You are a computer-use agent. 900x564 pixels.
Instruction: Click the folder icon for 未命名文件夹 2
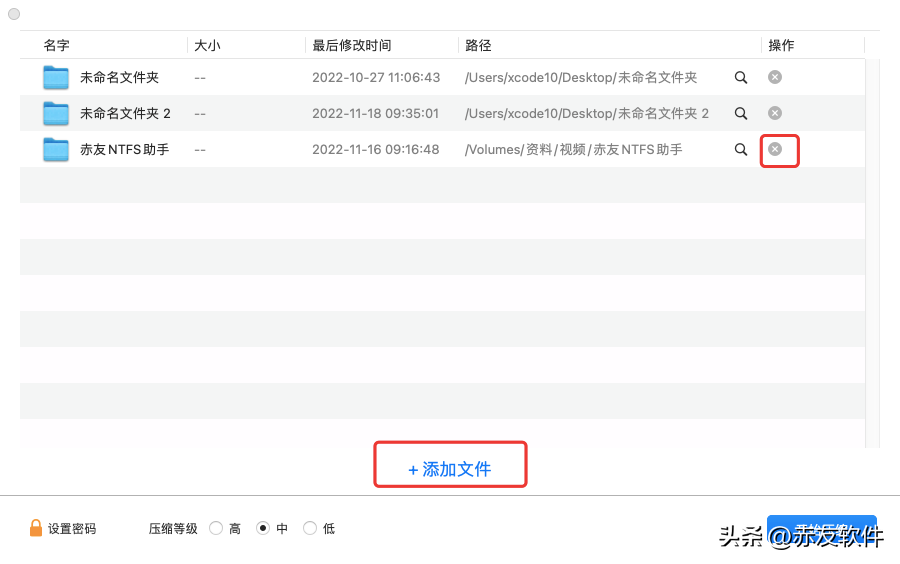click(x=56, y=114)
